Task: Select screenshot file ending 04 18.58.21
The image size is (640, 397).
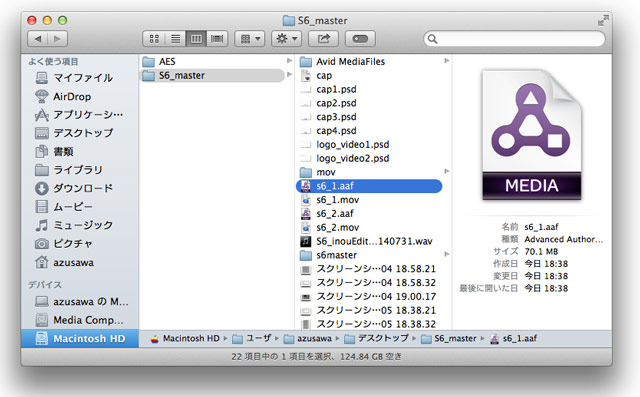Action: coord(368,269)
